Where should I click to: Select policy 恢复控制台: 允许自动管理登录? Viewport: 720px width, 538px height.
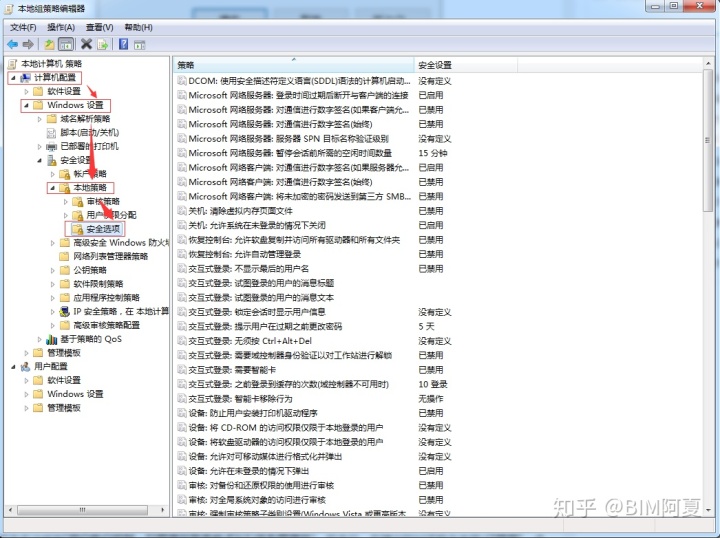point(244,254)
